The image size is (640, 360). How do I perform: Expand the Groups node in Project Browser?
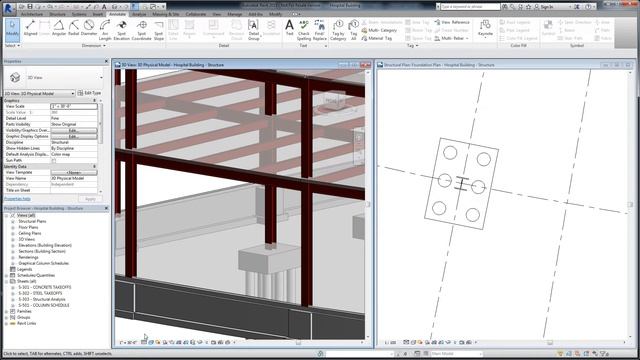[x=7, y=317]
